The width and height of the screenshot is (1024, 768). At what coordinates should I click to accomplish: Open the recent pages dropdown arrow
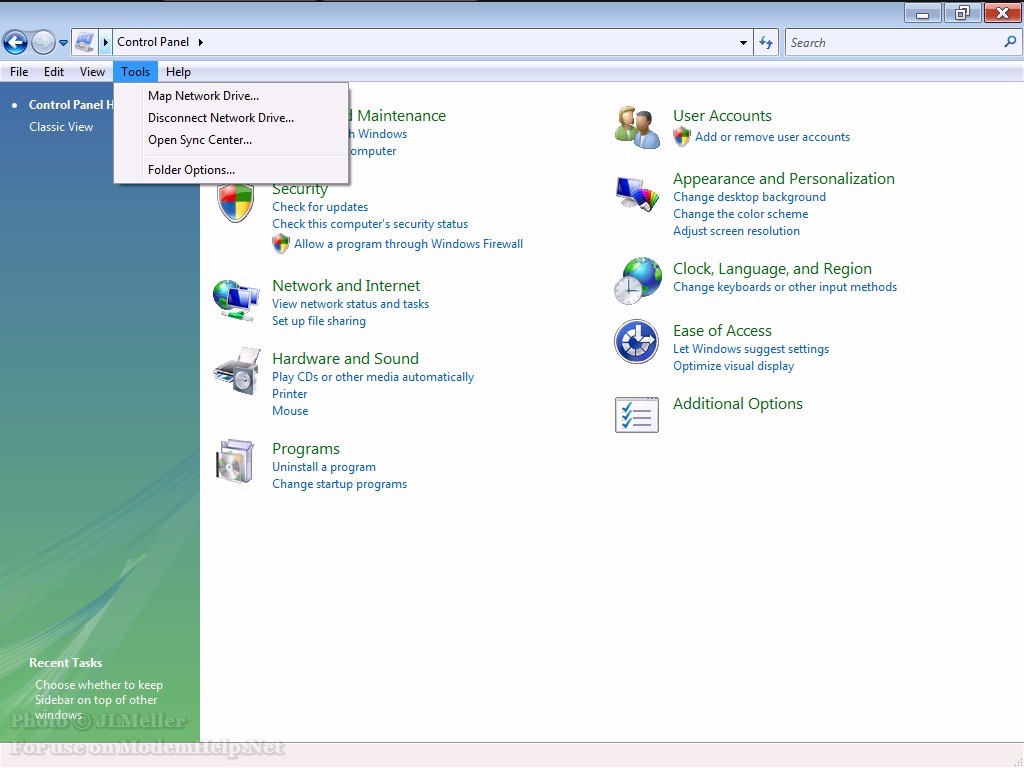[64, 43]
